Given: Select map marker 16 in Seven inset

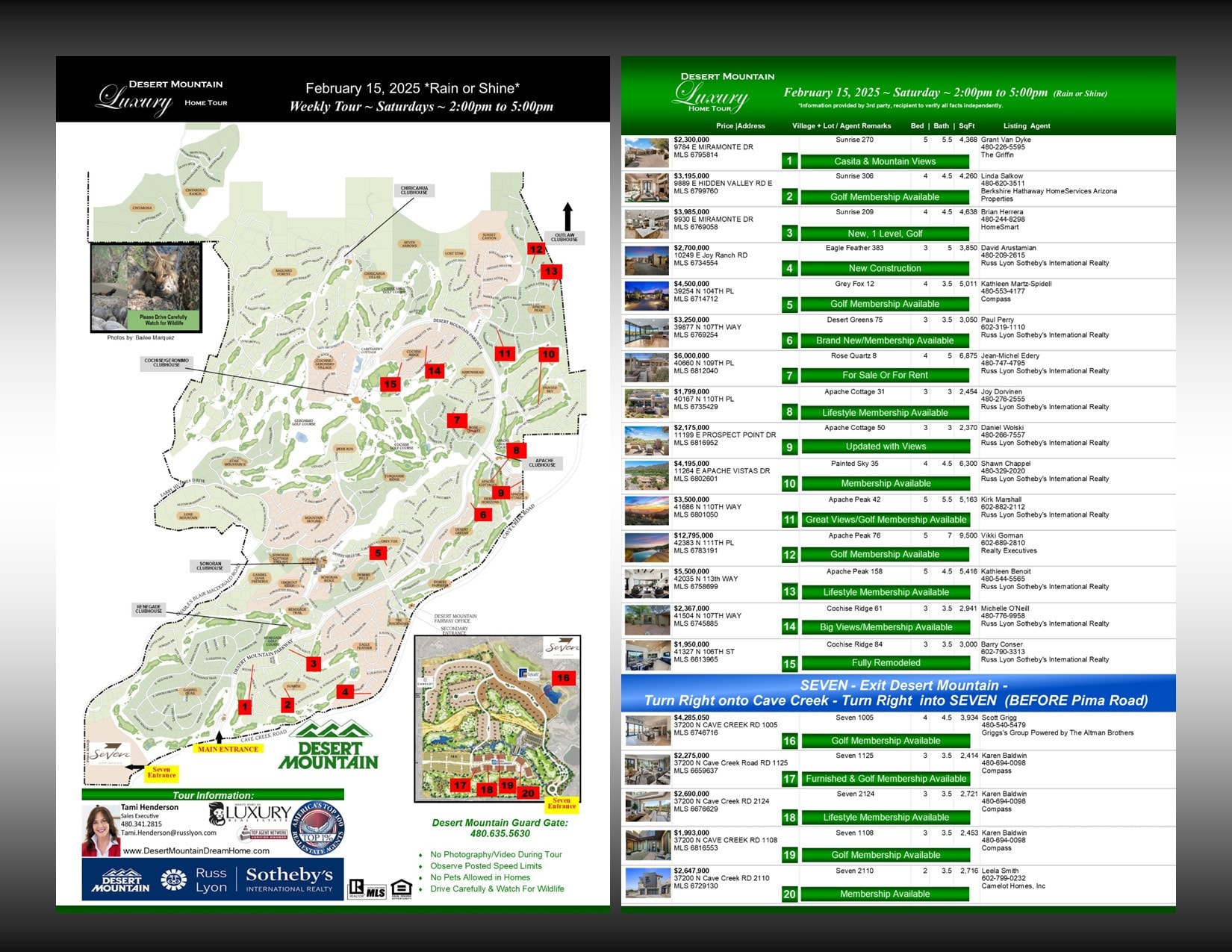Looking at the screenshot, I should [563, 678].
